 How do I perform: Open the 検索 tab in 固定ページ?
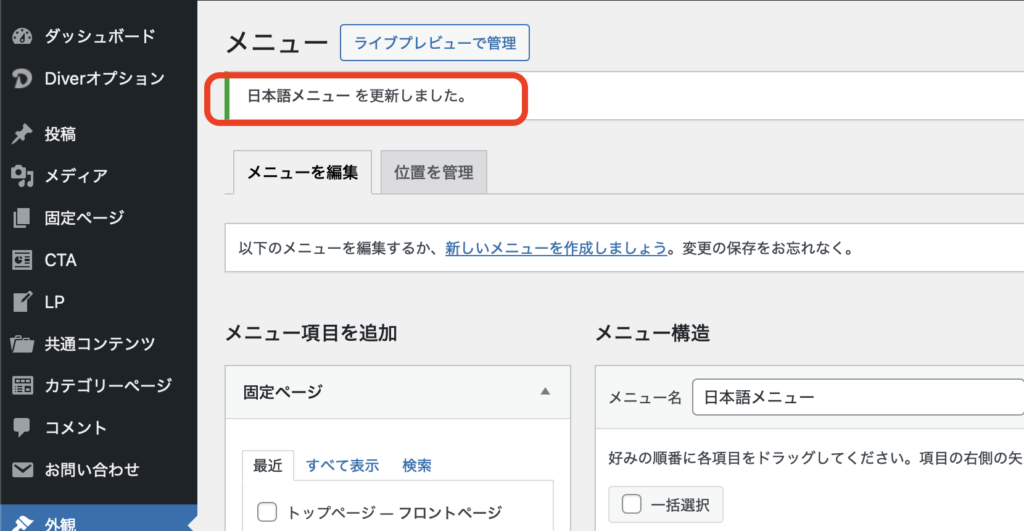point(417,466)
